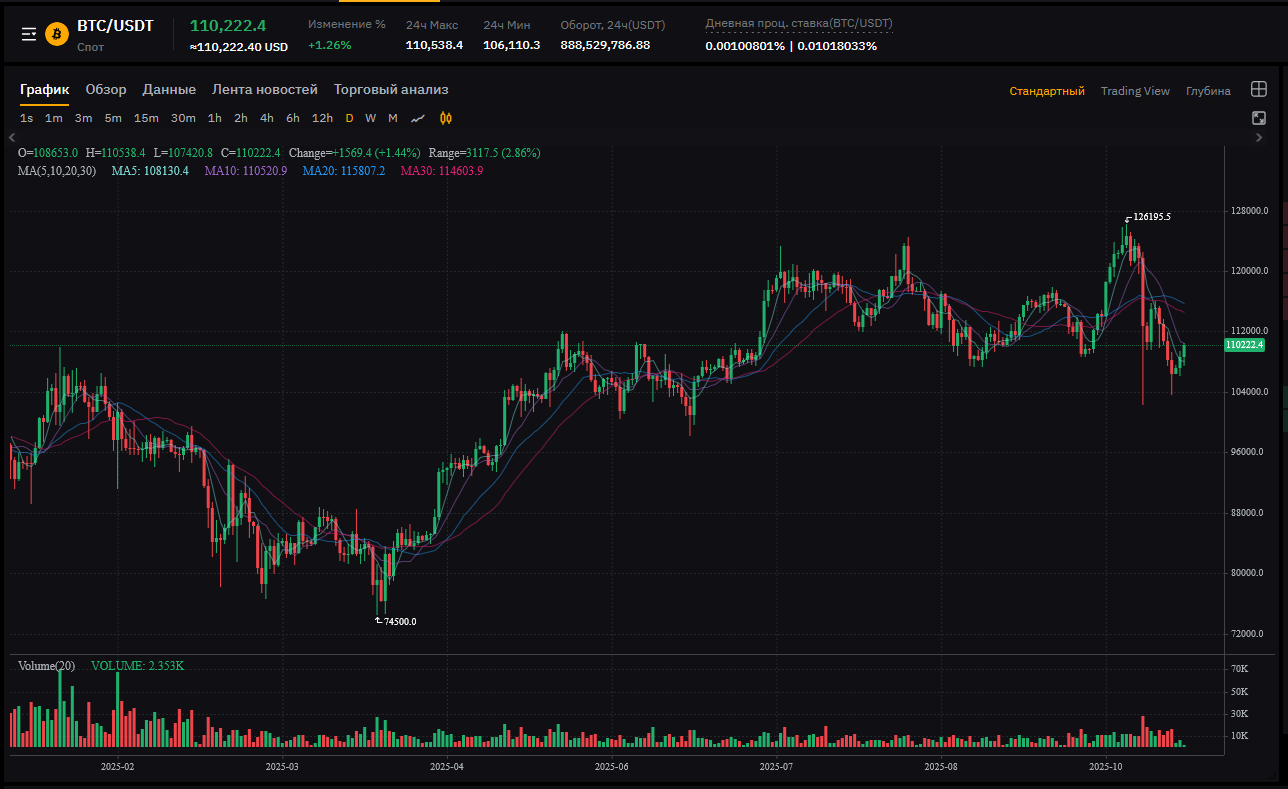This screenshot has width=1288, height=789.
Task: Open the Обзор tab
Action: tap(106, 90)
